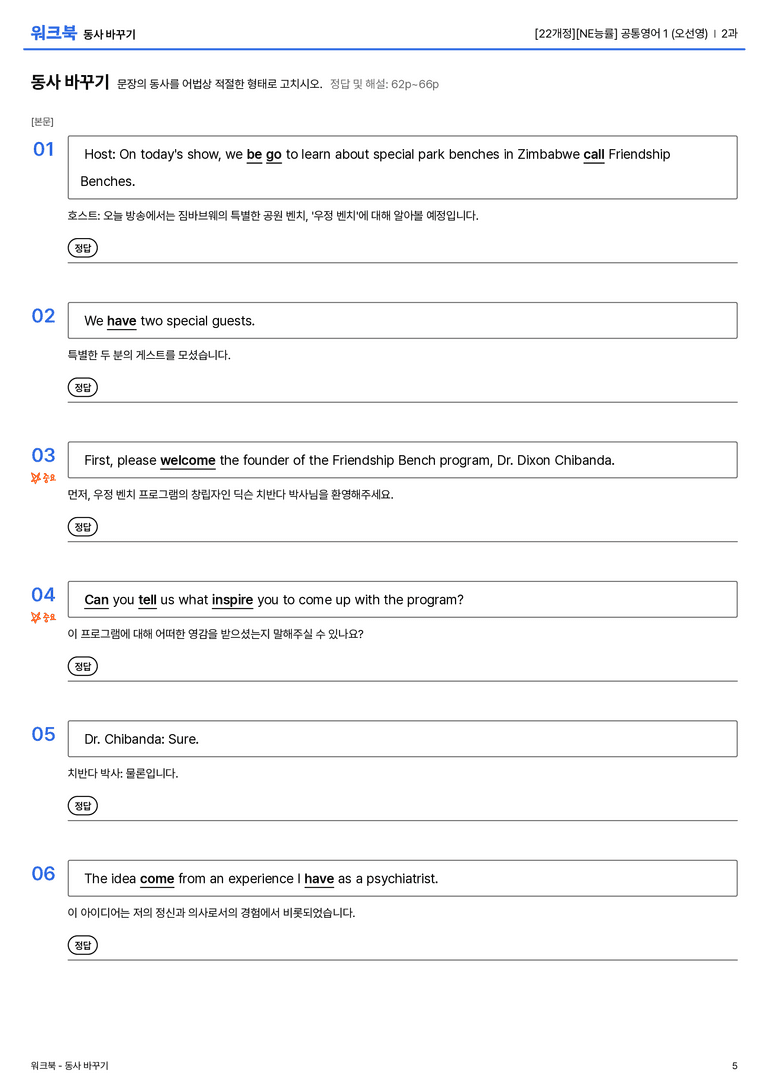Click the 정답 badge under question 02

[x=82, y=387]
